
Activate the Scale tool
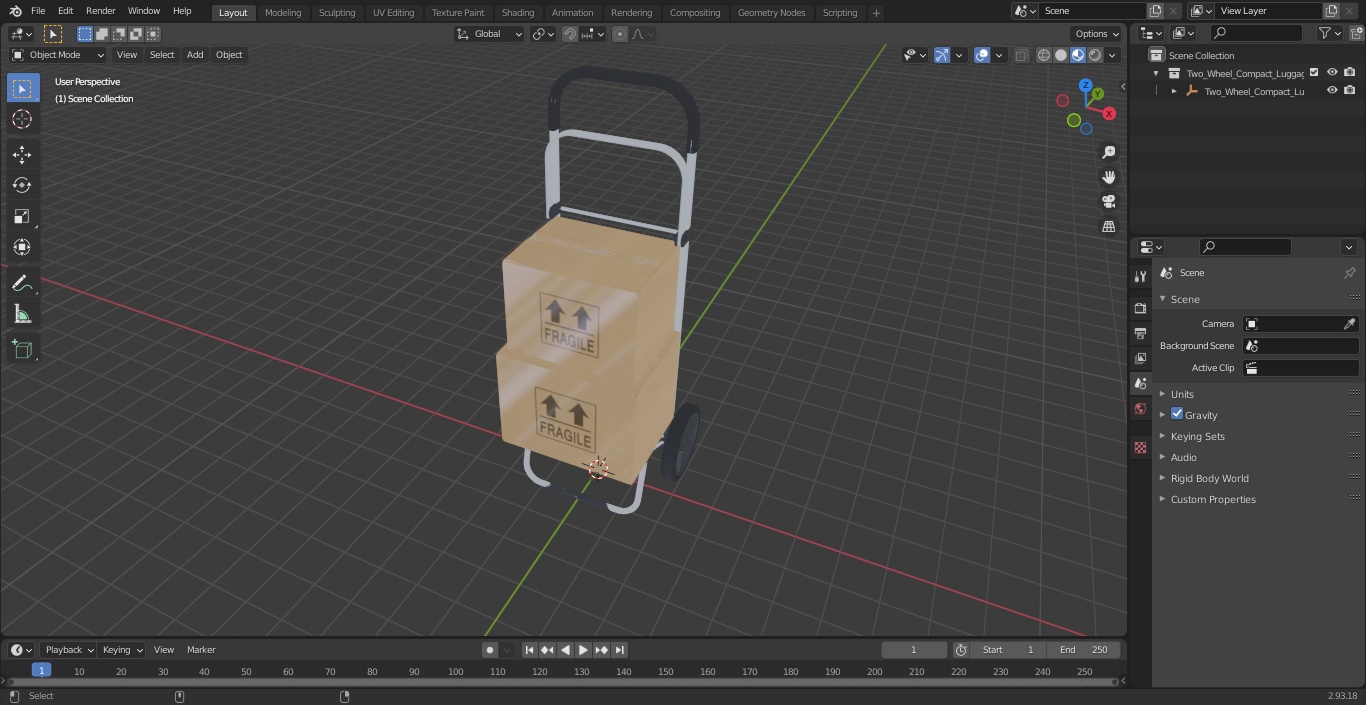click(22, 216)
